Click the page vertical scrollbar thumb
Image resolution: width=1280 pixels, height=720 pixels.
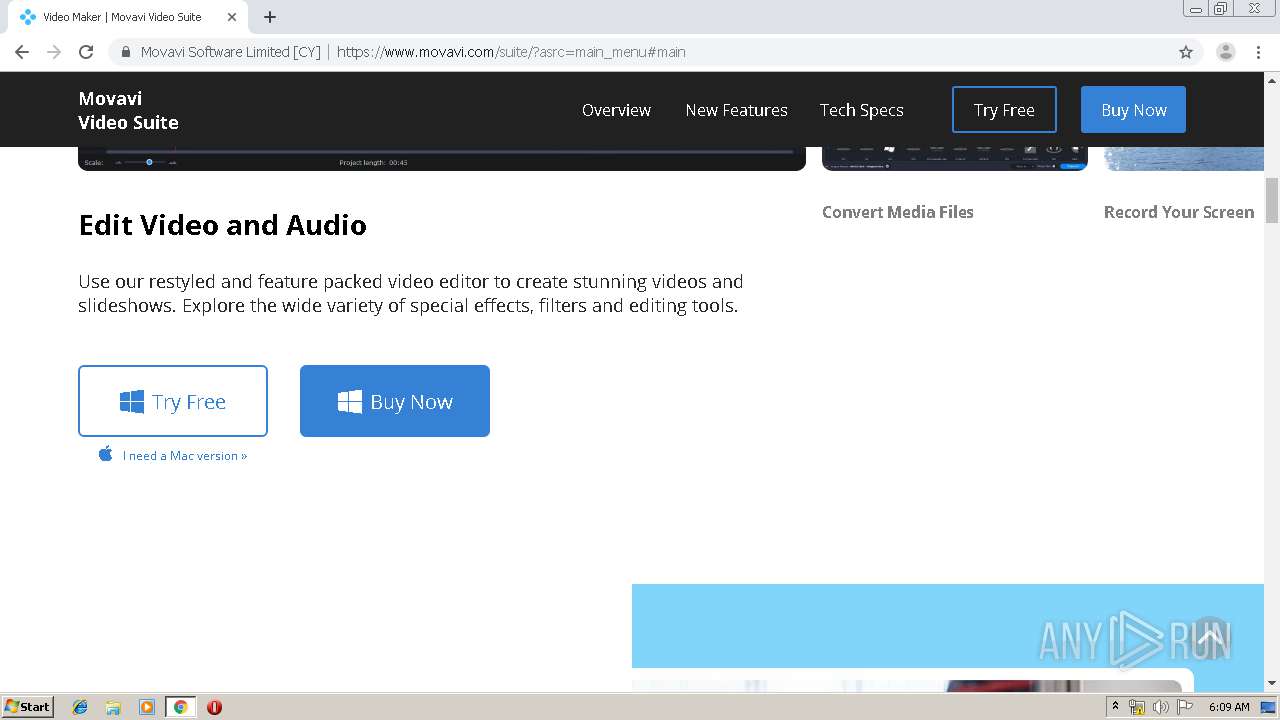[1272, 200]
